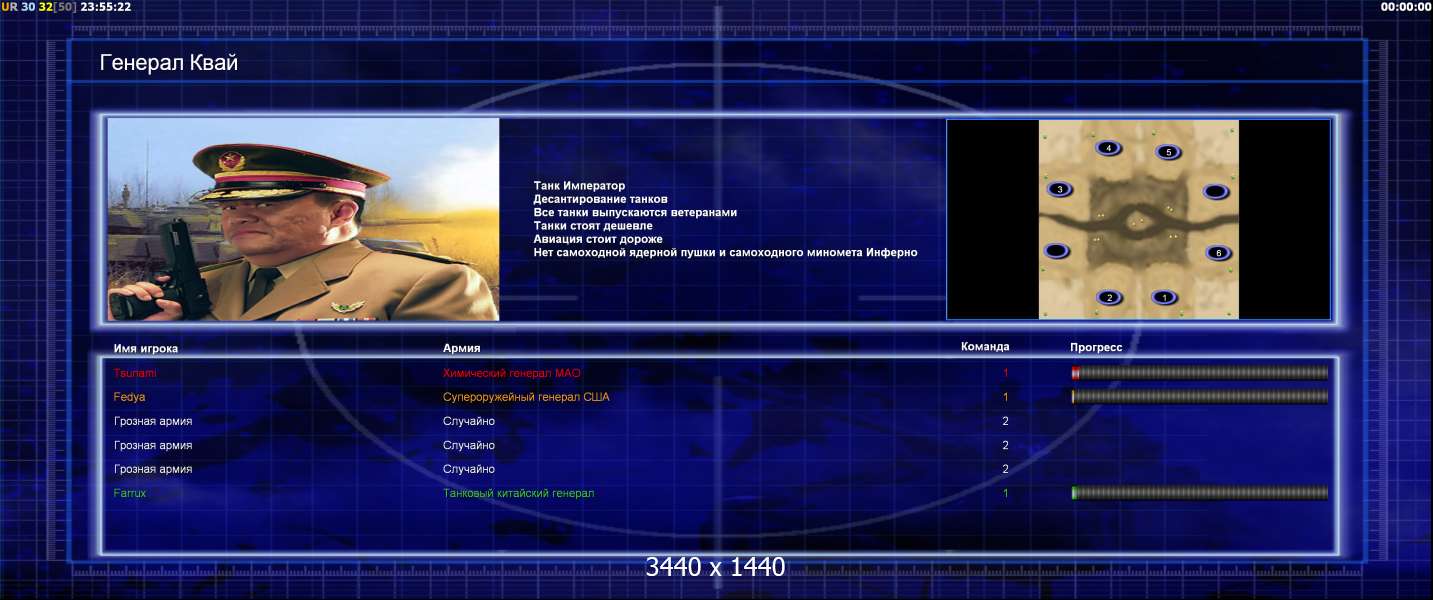1433x600 pixels.
Task: Click the '[50]' counter at top
Action: click(x=66, y=7)
